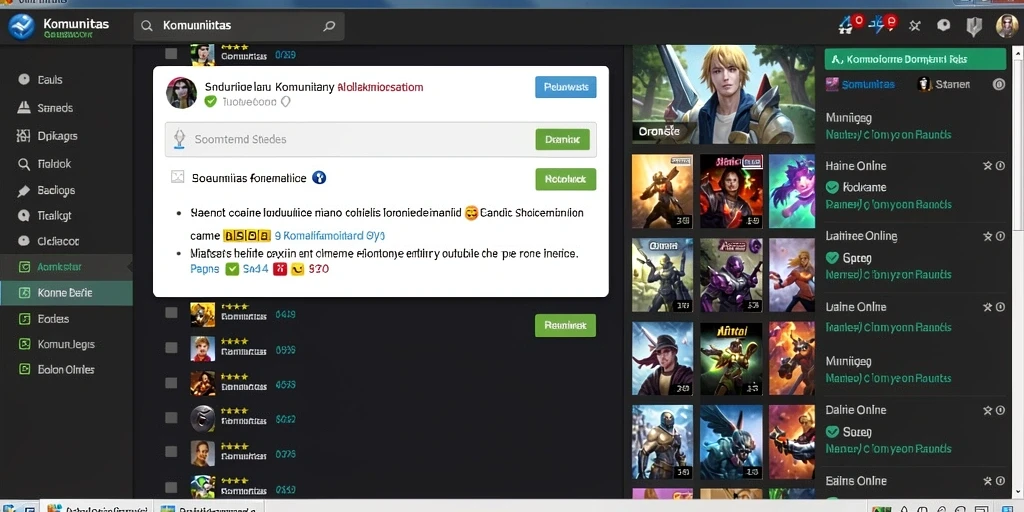
Task: Click the info circle beside the Stanen tab
Action: coord(999,84)
